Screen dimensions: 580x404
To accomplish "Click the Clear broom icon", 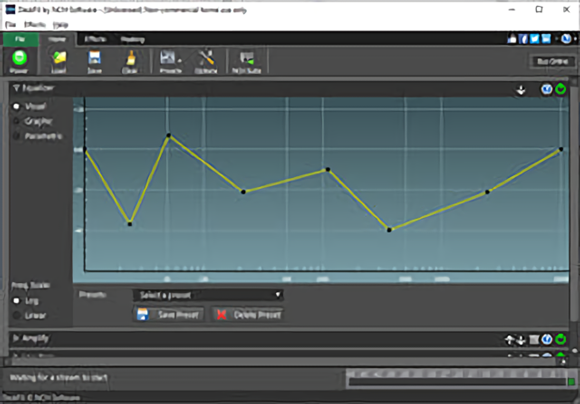I will point(130,61).
